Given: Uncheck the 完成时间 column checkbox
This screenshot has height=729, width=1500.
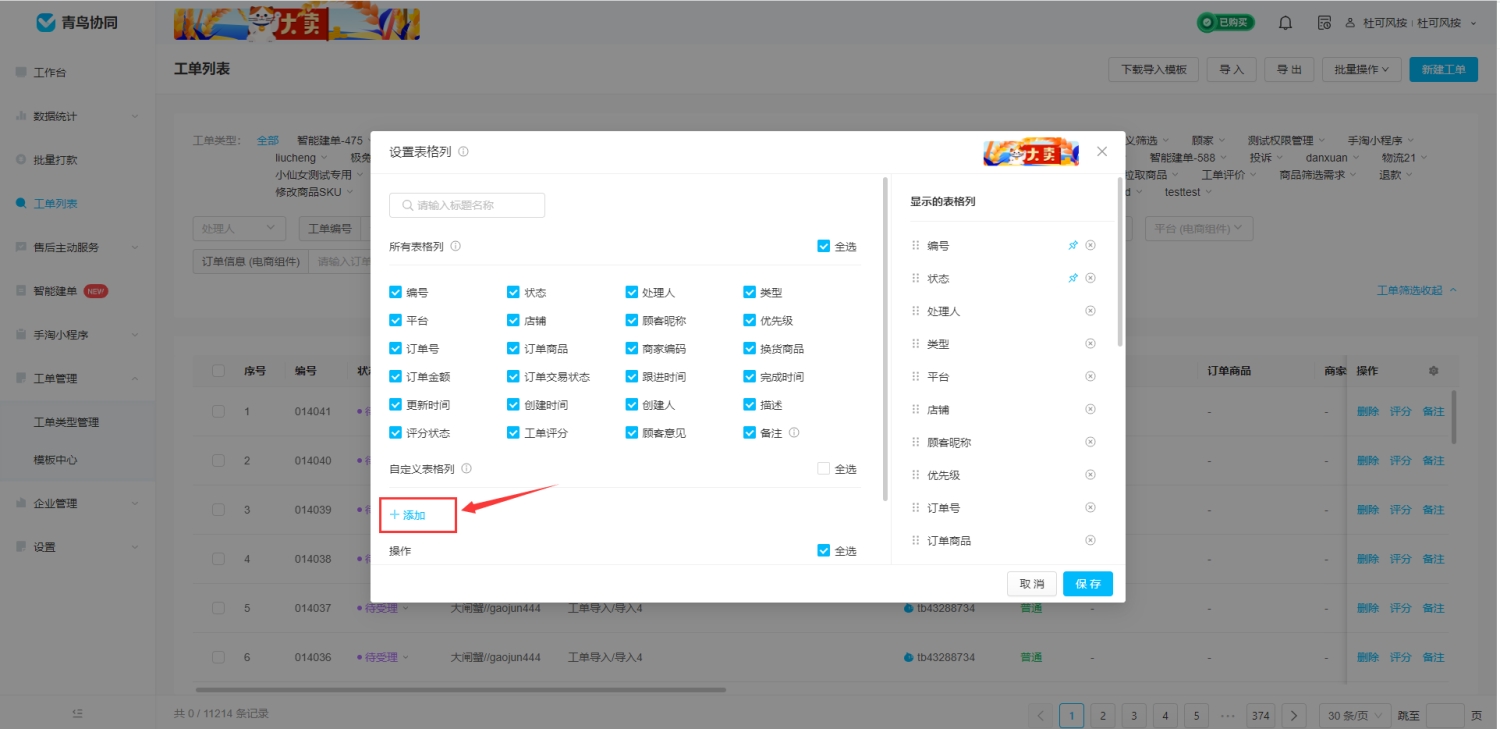Looking at the screenshot, I should click(750, 377).
